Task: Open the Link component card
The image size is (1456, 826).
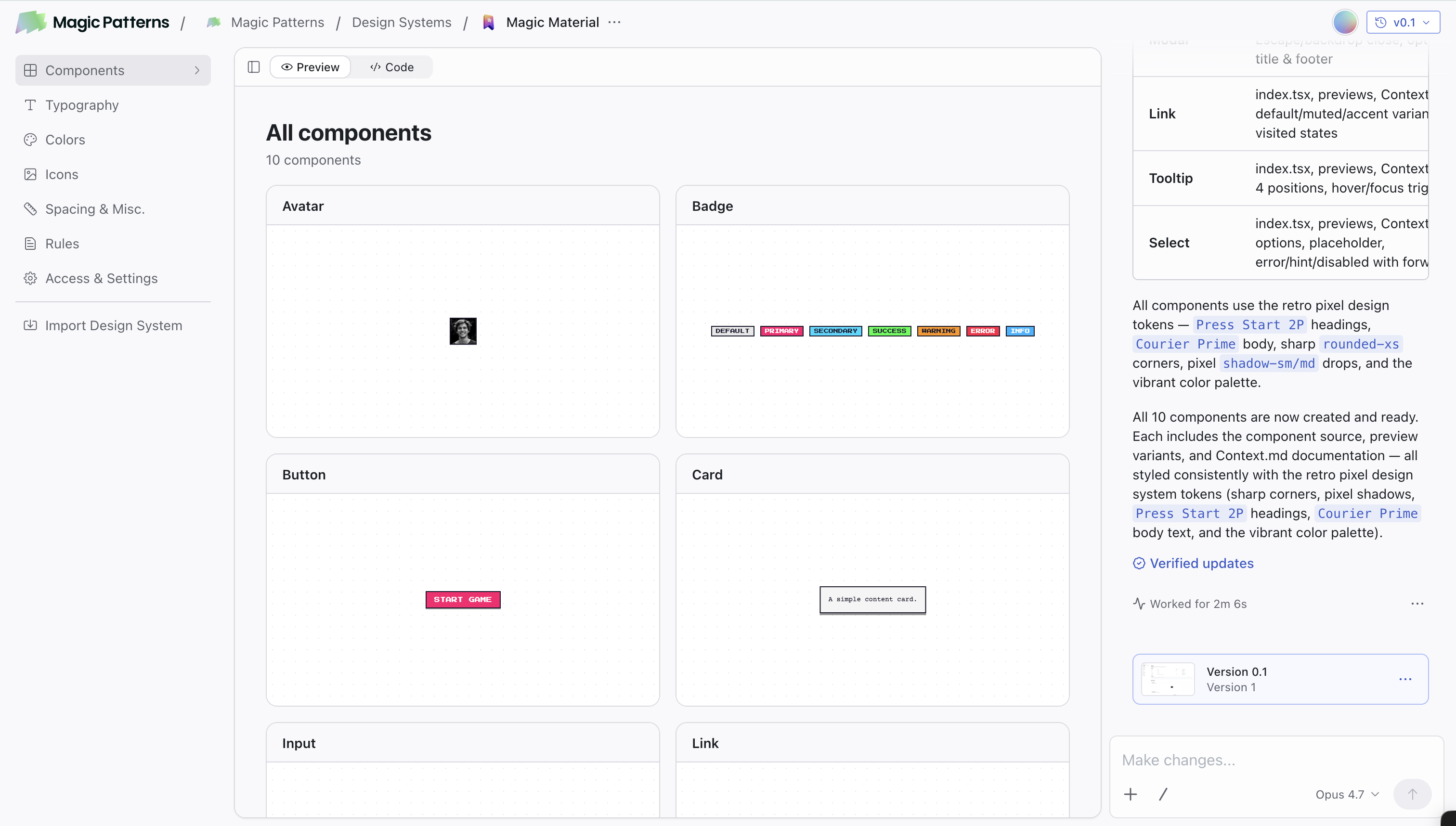Action: click(872, 770)
